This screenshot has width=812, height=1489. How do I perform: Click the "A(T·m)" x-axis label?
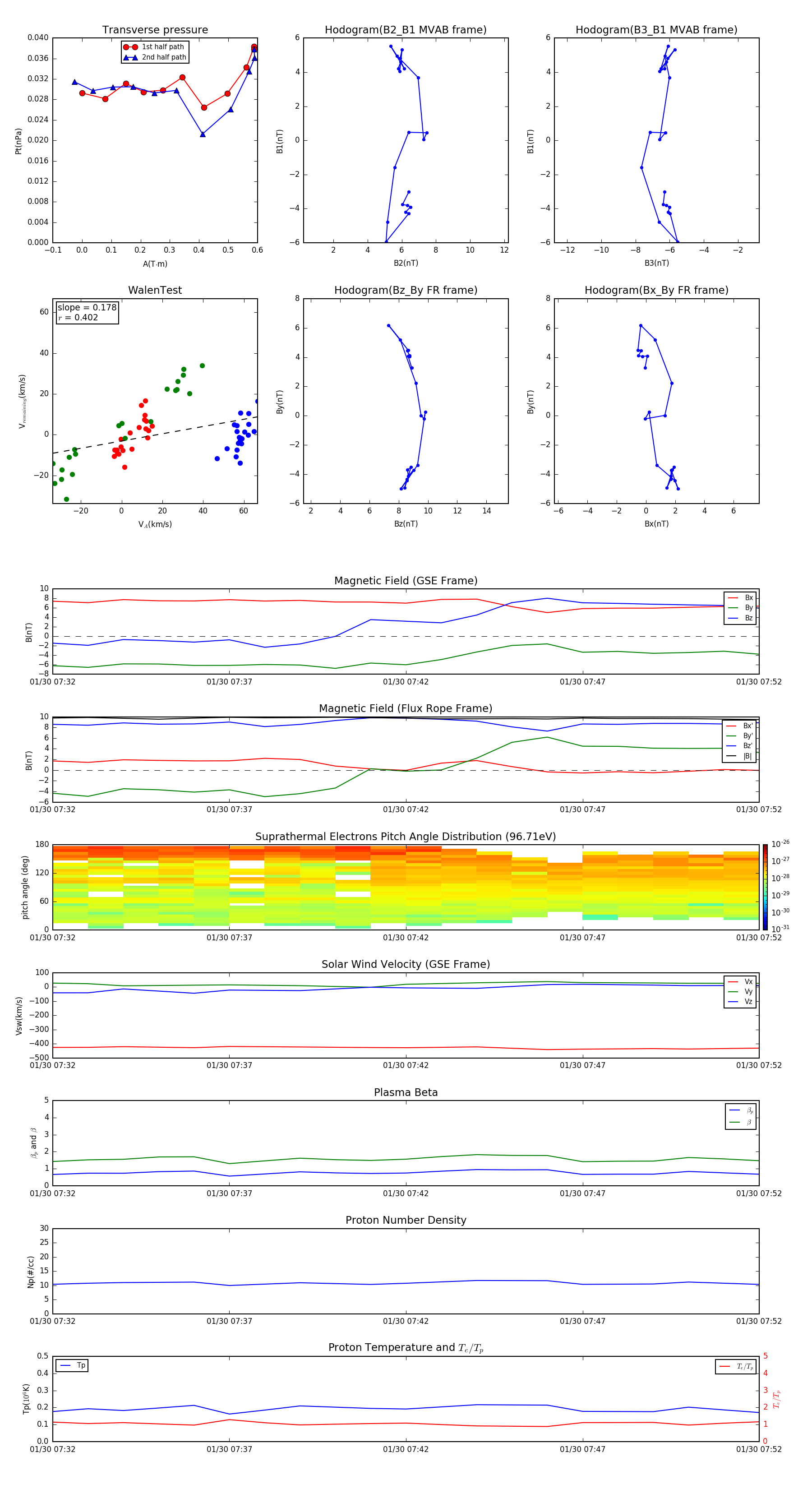point(155,264)
